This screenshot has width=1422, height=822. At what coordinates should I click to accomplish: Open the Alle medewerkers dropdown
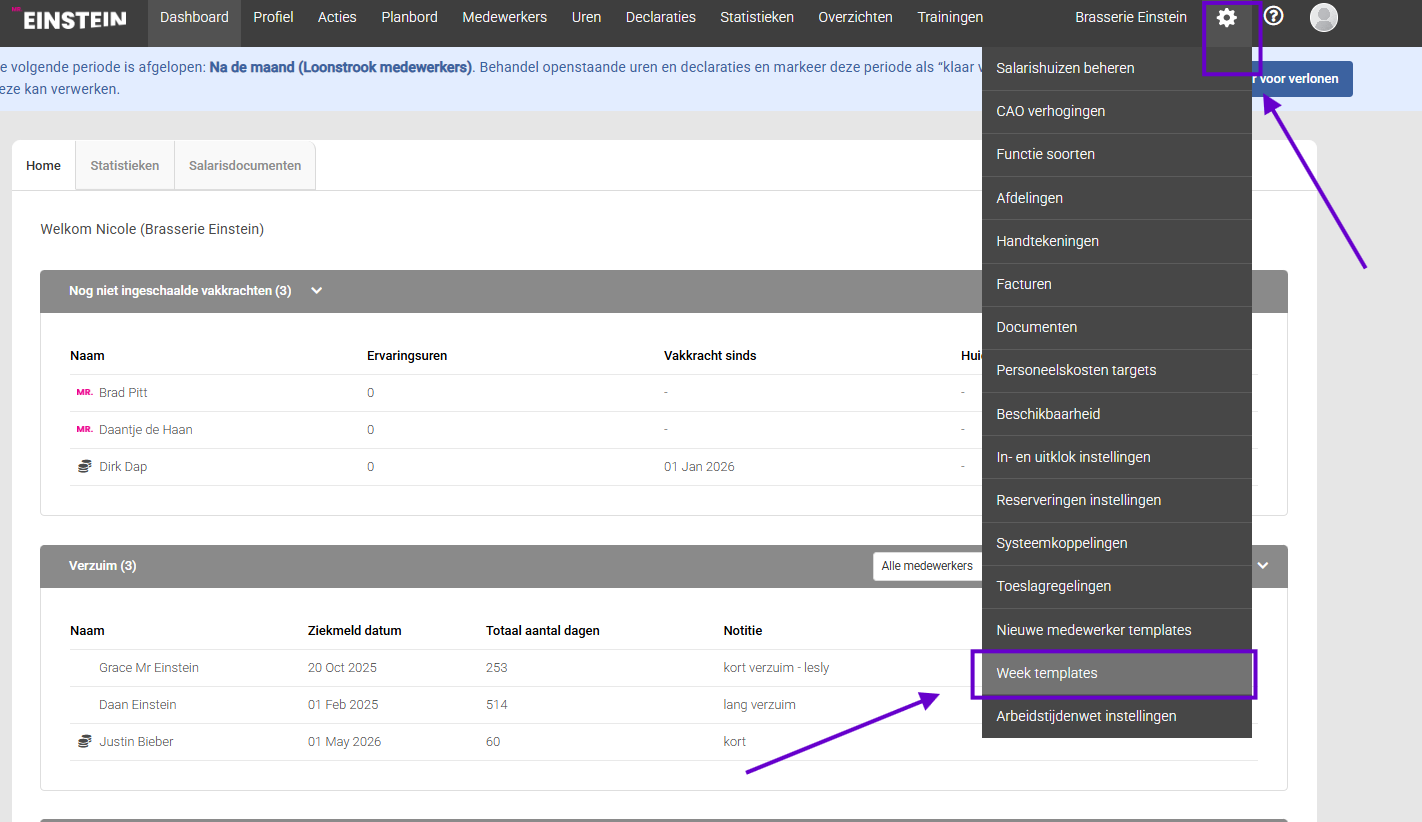pos(928,566)
